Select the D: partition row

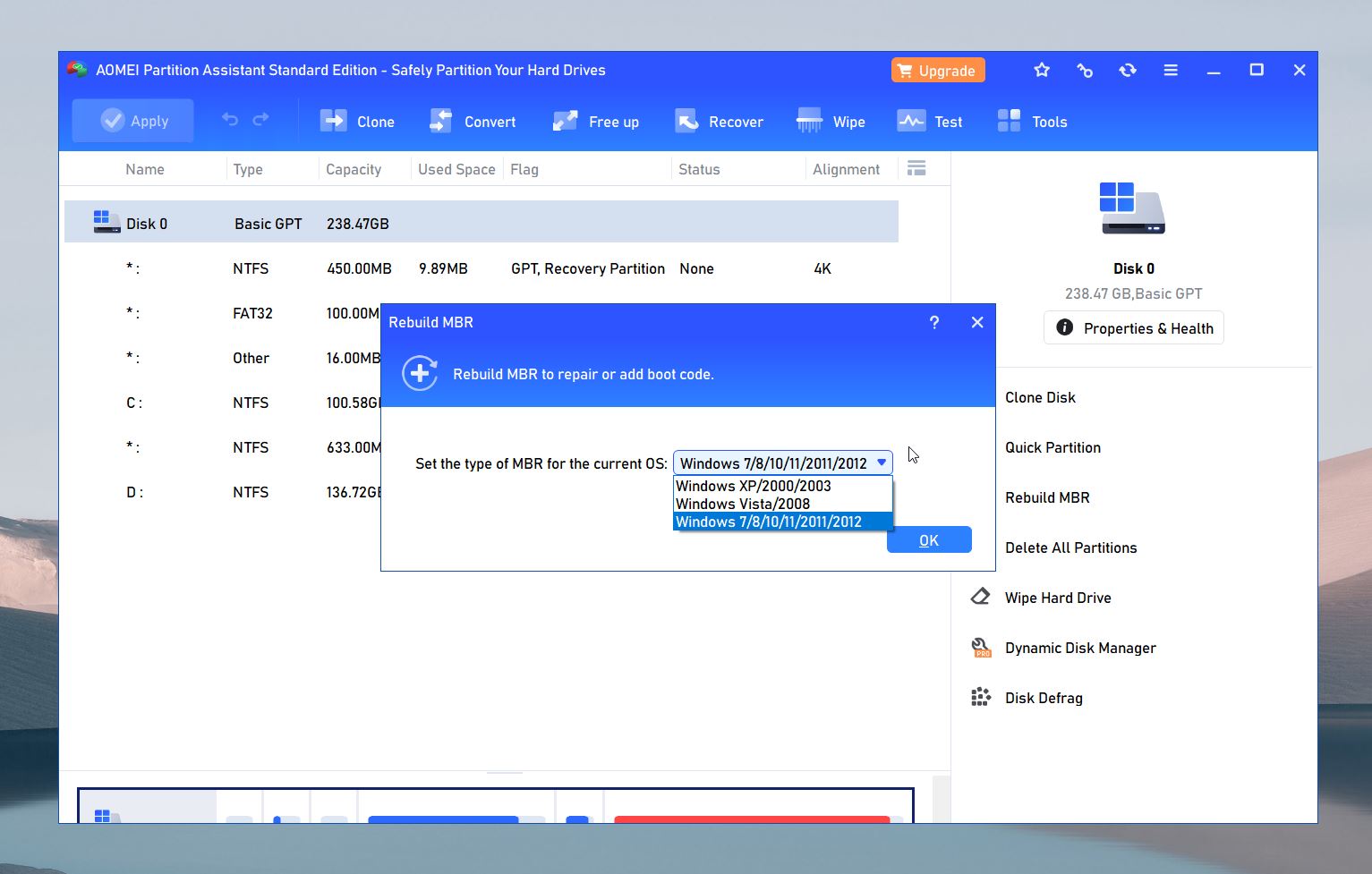(223, 492)
